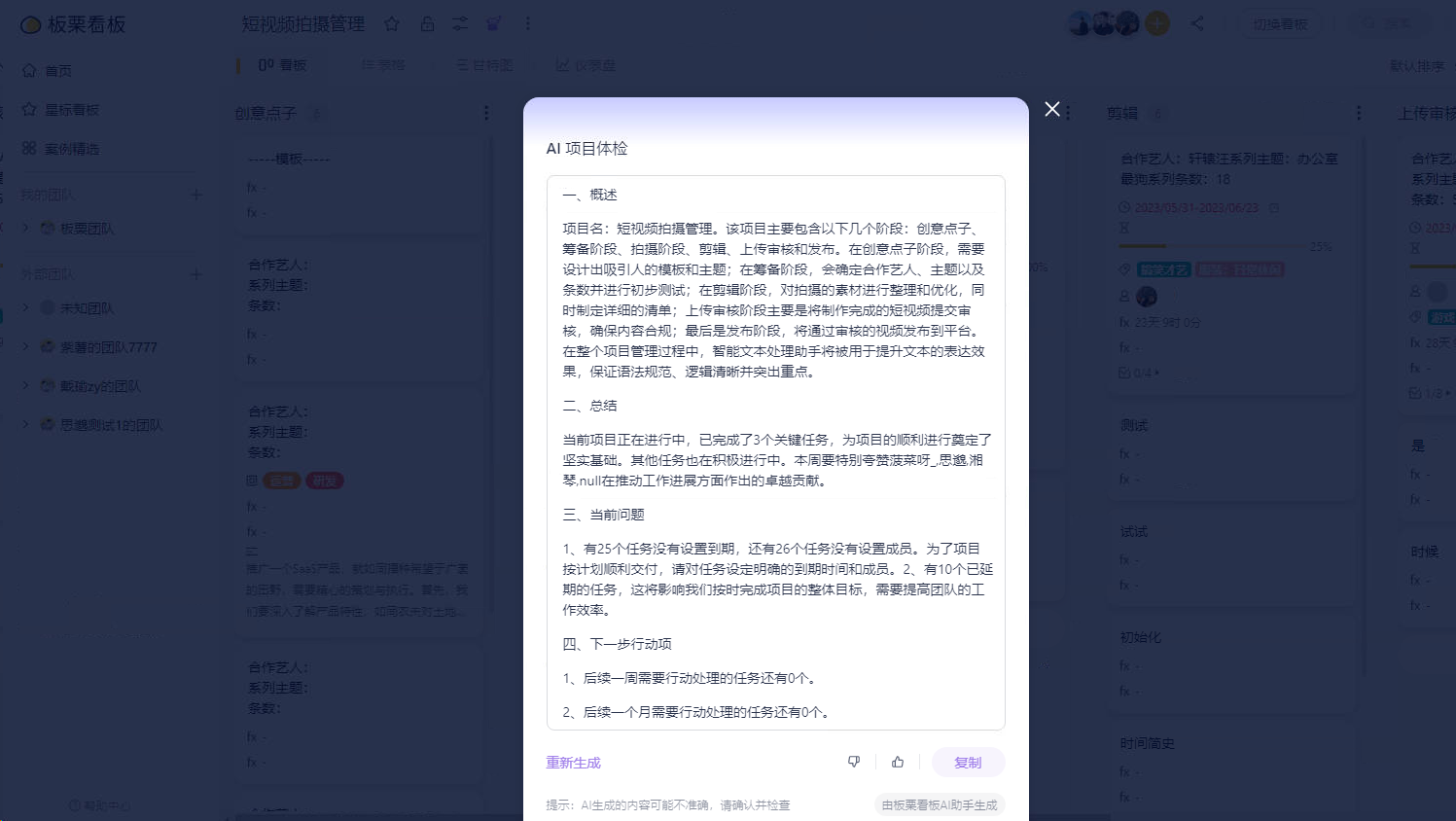Close the AI 项目体检 dialog
This screenshot has height=821, width=1456.
pos(1052,109)
